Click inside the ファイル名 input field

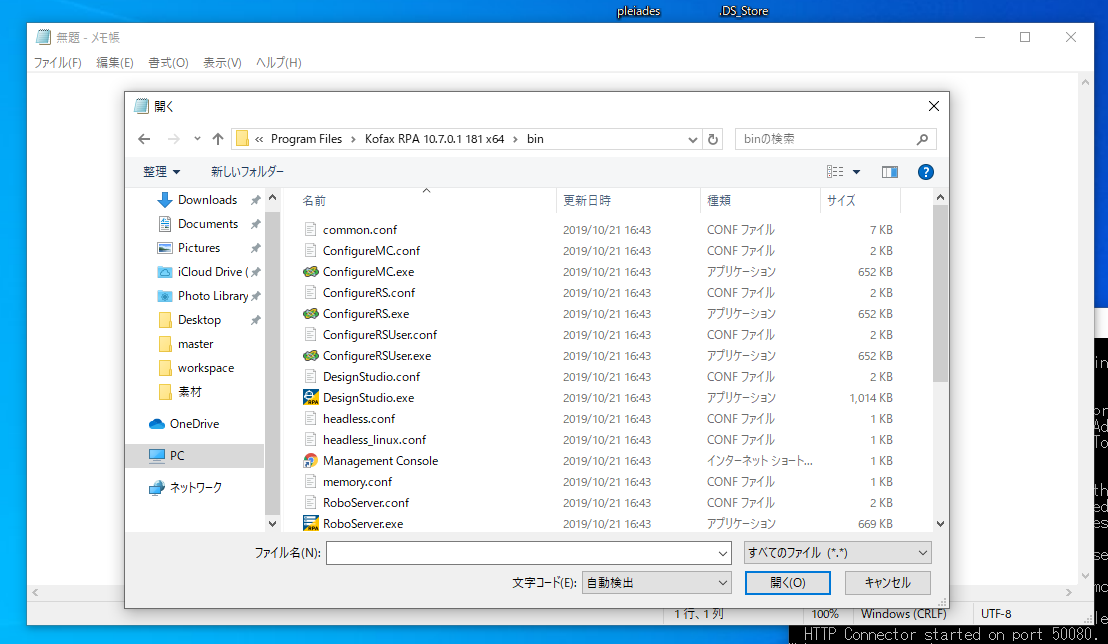click(528, 551)
